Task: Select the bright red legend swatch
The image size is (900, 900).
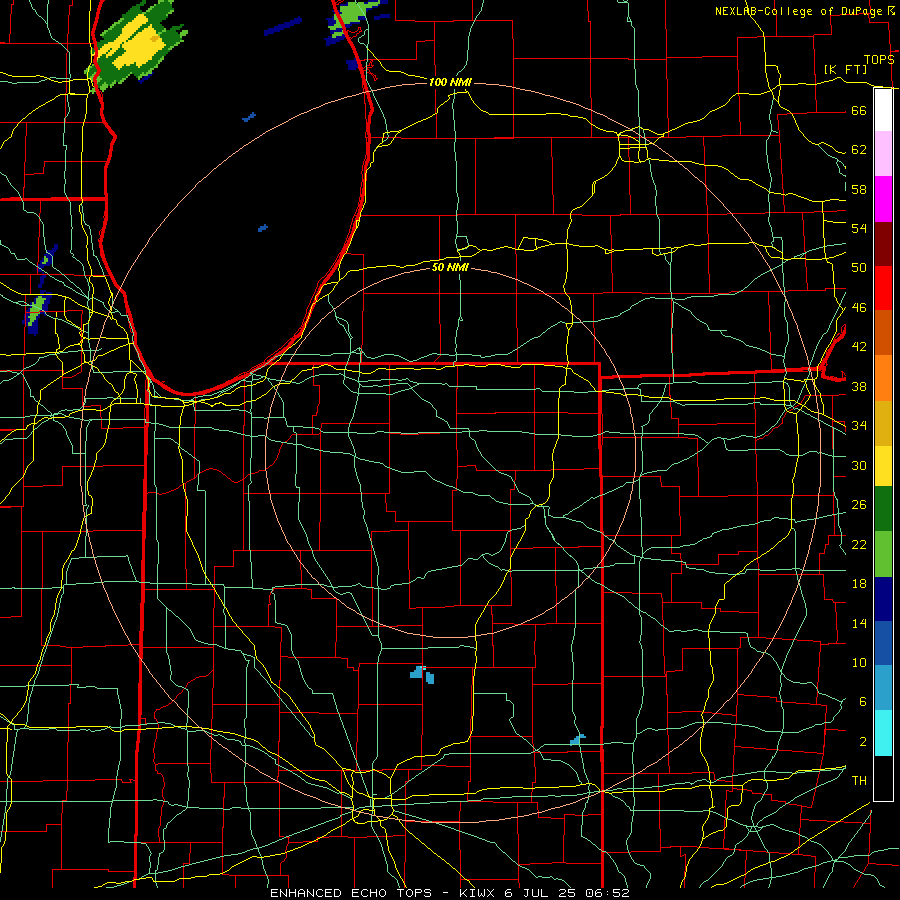Action: click(883, 288)
